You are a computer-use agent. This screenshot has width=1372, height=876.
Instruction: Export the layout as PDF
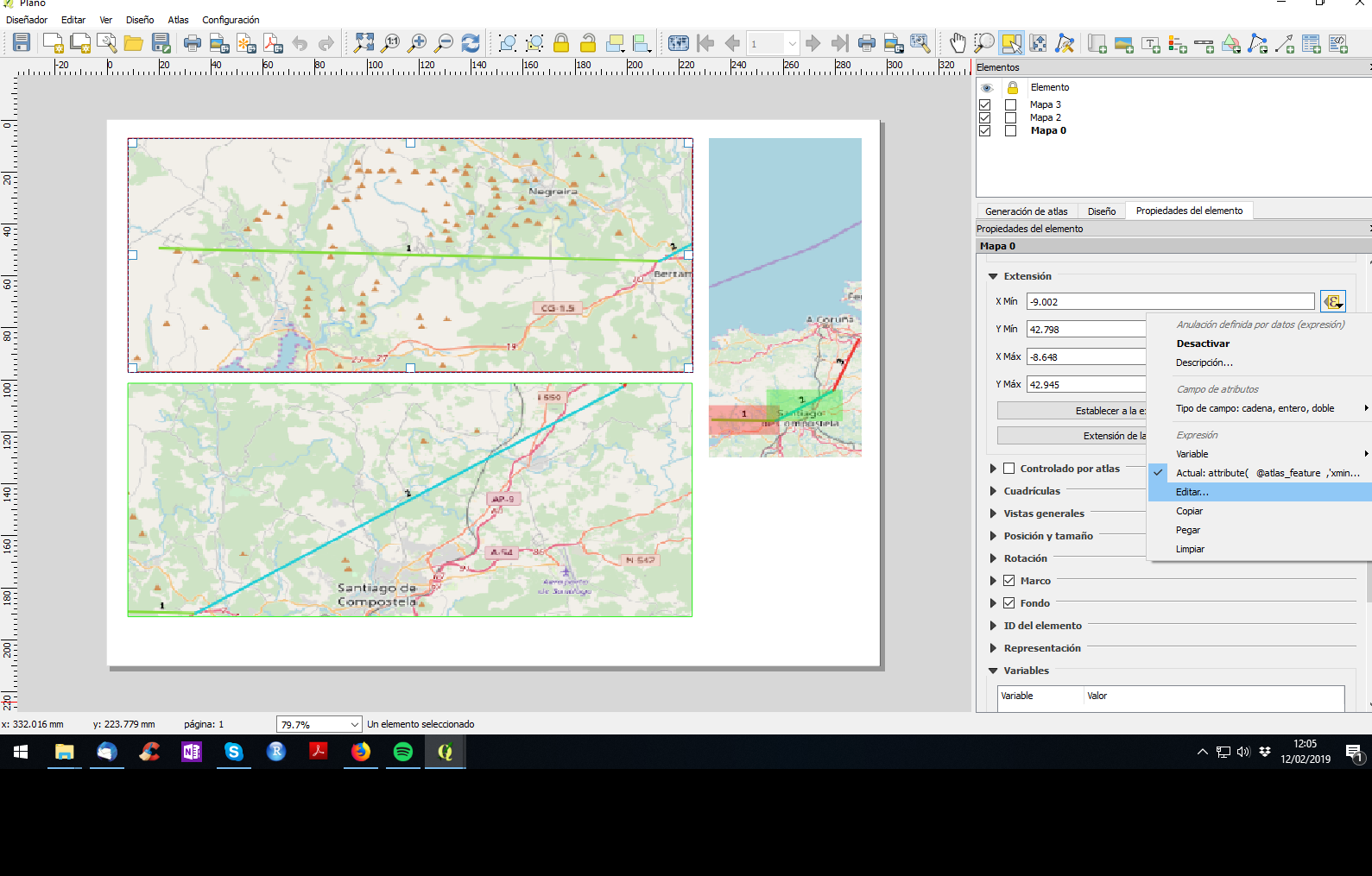tap(273, 43)
